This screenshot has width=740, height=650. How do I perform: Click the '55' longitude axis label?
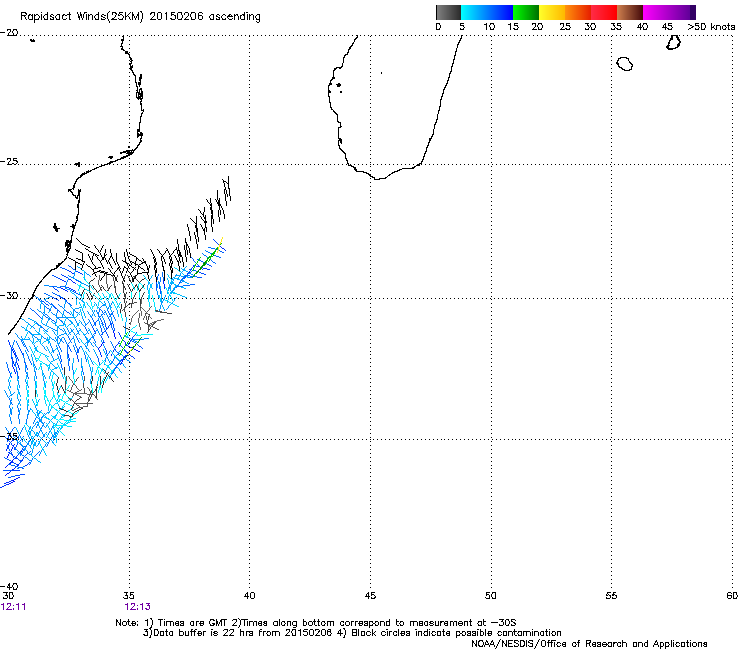pyautogui.click(x=611, y=596)
